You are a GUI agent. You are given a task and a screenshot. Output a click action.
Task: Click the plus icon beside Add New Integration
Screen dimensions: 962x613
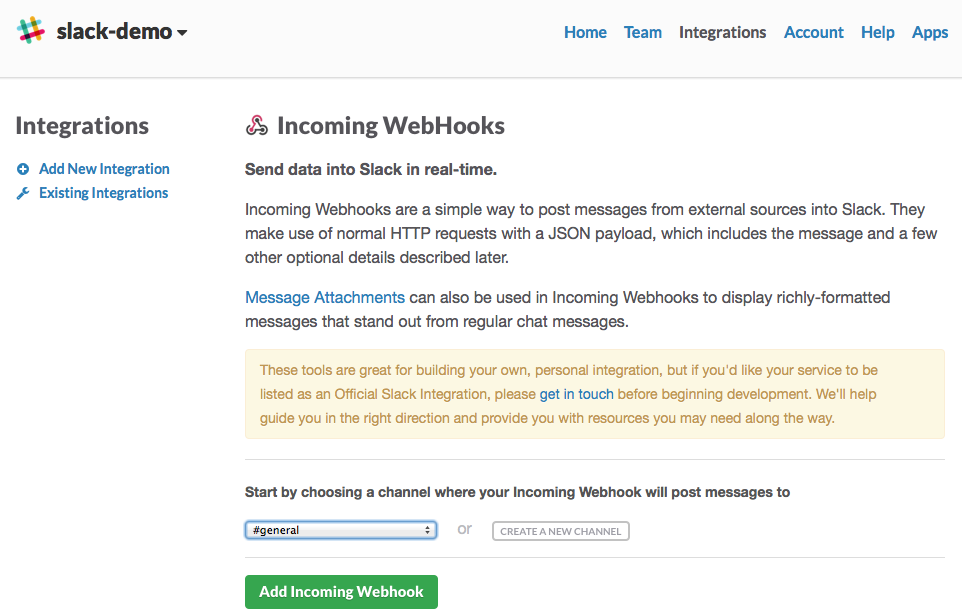(23, 169)
